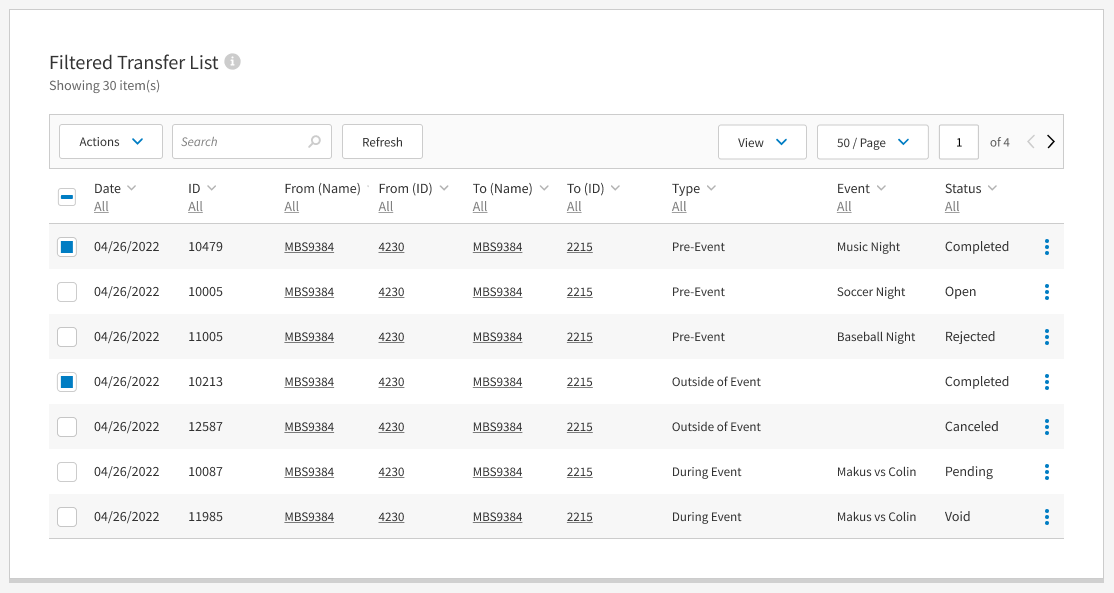Click the Refresh button

(382, 141)
